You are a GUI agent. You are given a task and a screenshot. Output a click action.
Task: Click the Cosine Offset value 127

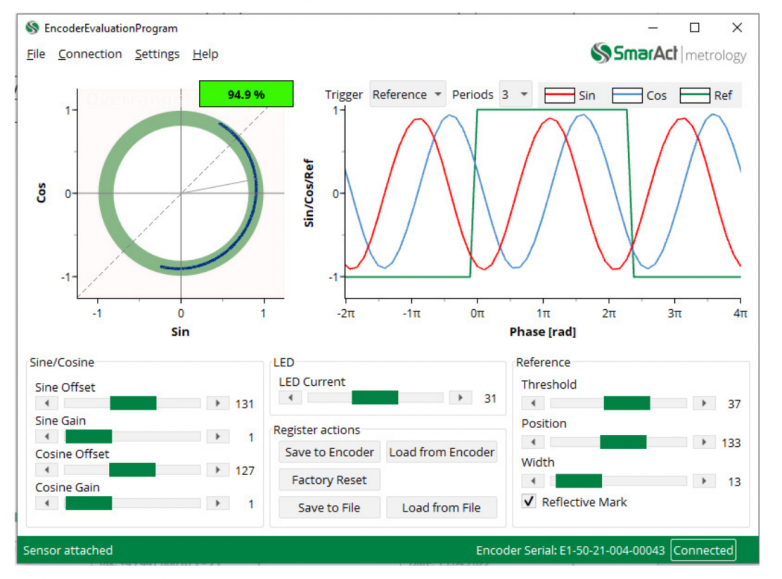pyautogui.click(x=244, y=471)
